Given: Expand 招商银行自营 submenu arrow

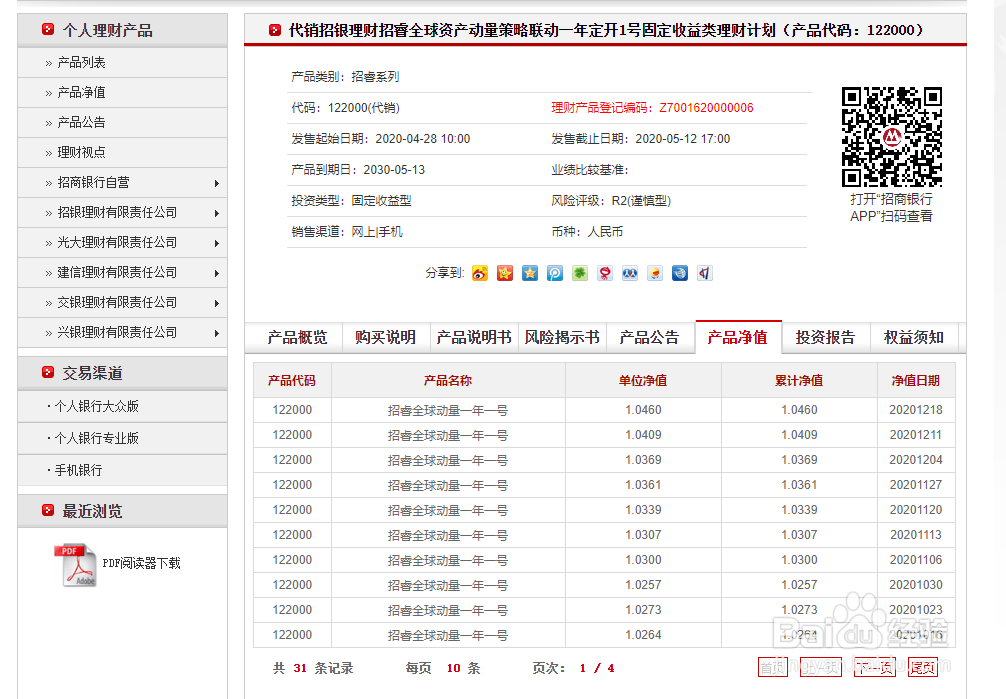Looking at the screenshot, I should [x=217, y=184].
